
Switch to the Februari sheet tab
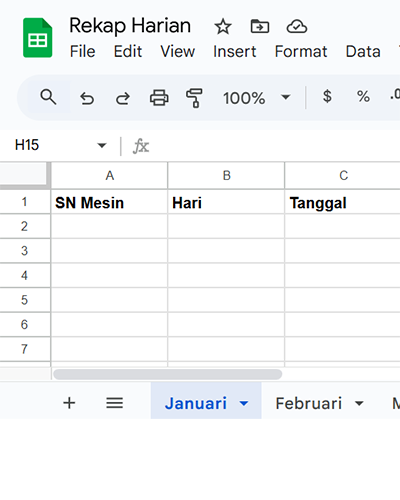(309, 403)
